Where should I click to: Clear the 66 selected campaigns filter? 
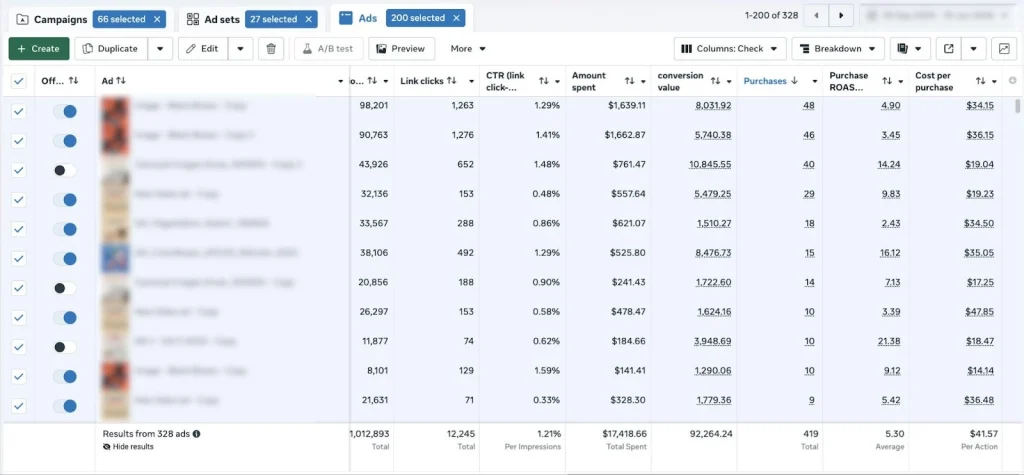pyautogui.click(x=157, y=19)
